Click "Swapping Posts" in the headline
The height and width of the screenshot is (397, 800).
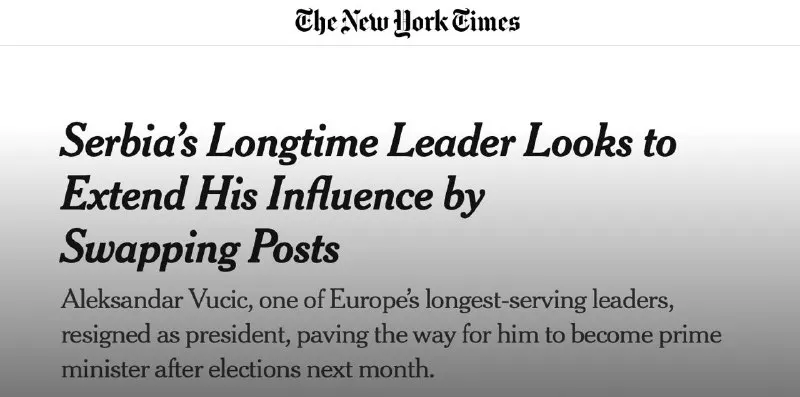coord(200,249)
